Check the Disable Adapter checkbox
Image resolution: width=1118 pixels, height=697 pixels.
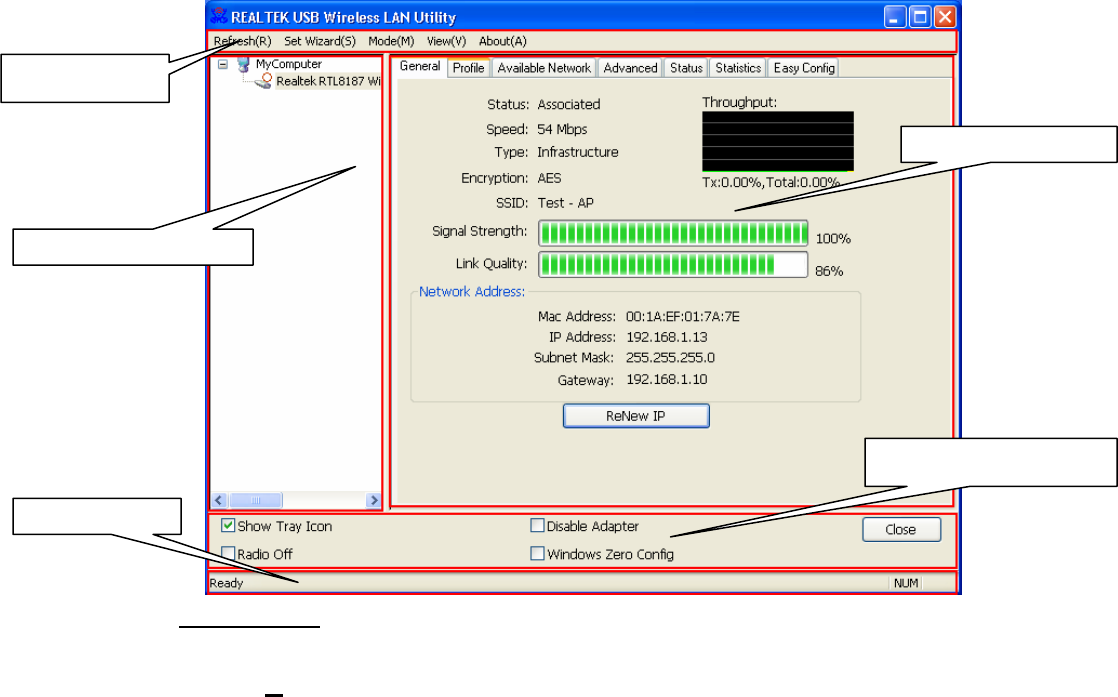pos(538,526)
